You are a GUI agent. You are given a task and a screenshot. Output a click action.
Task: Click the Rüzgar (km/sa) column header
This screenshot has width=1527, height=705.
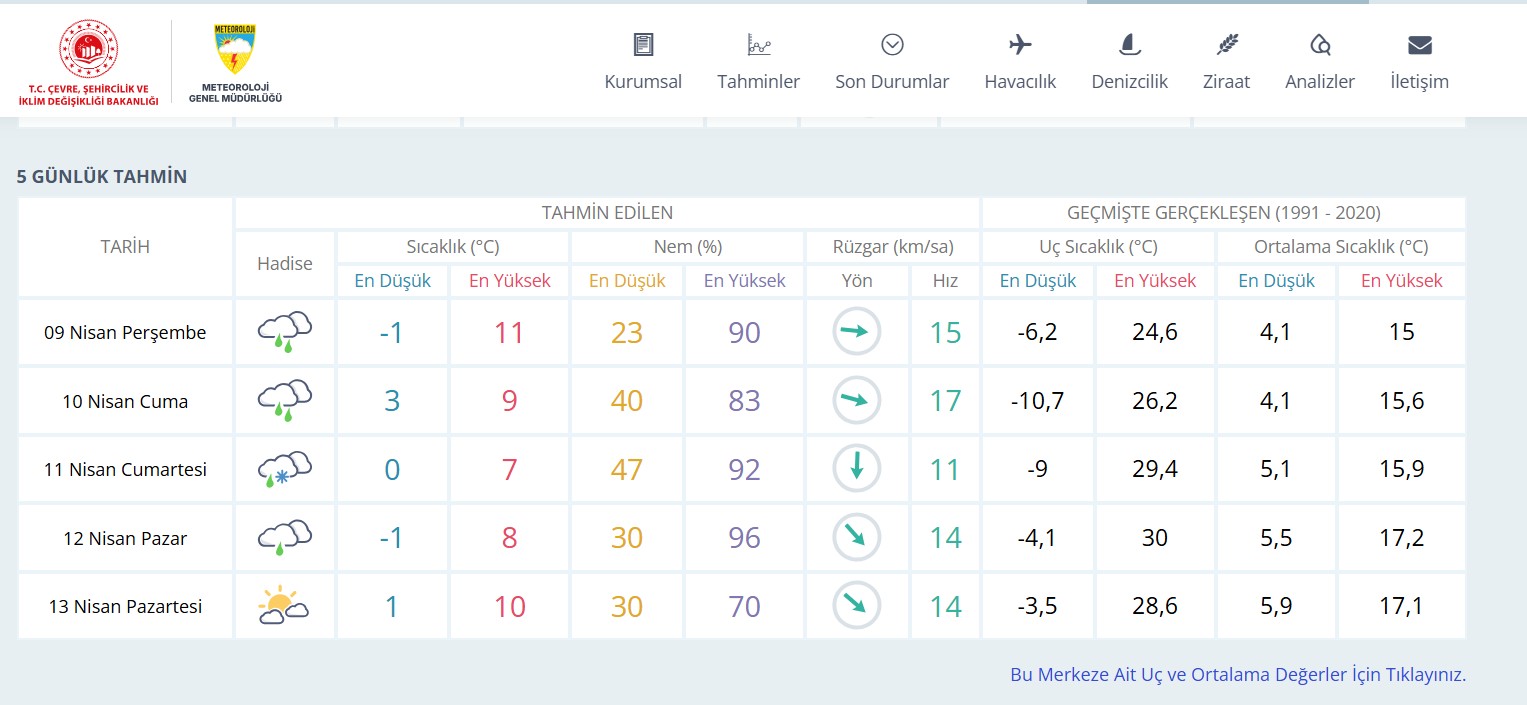[892, 247]
